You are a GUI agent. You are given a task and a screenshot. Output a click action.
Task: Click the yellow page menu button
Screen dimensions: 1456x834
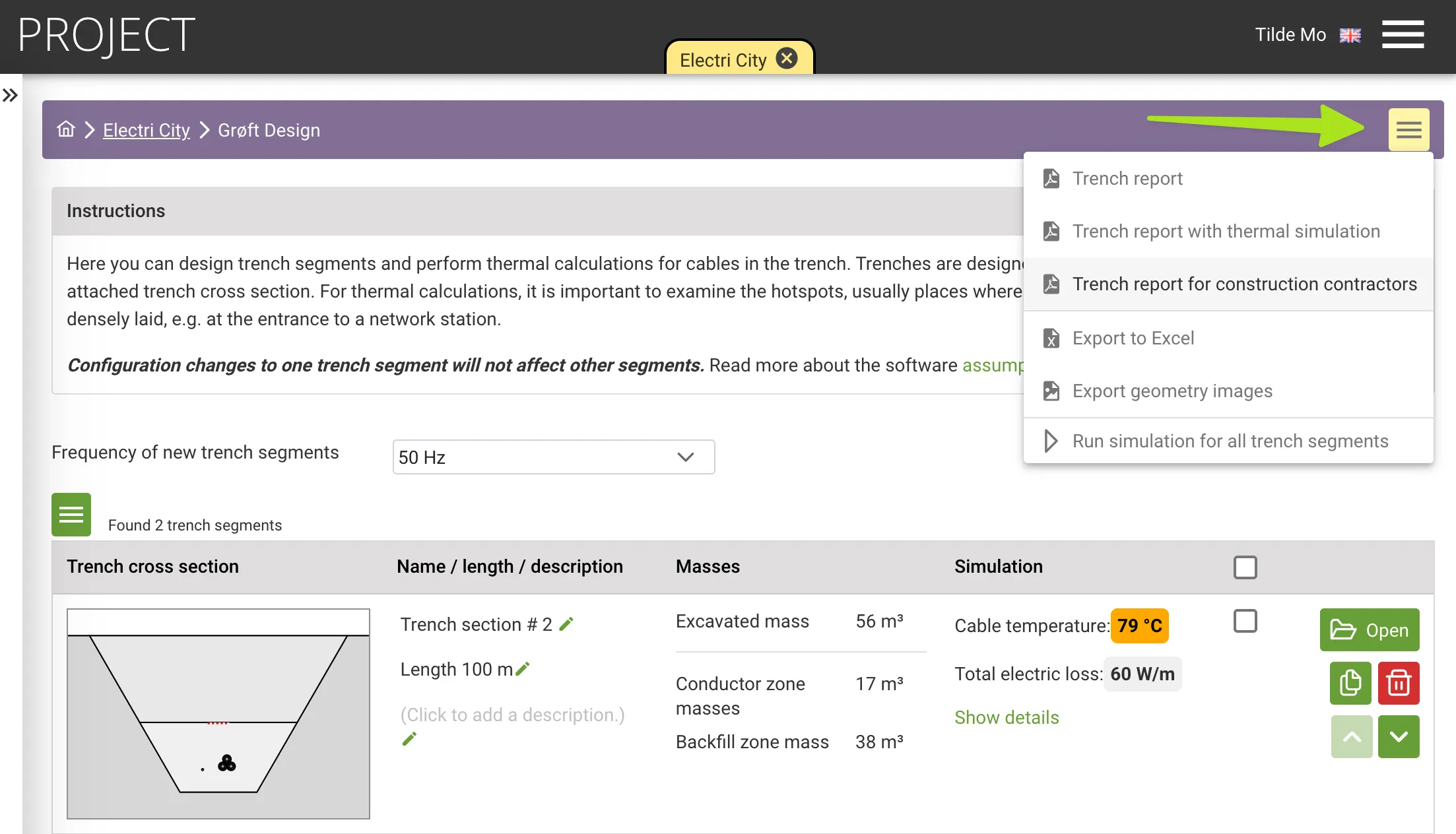[1408, 130]
